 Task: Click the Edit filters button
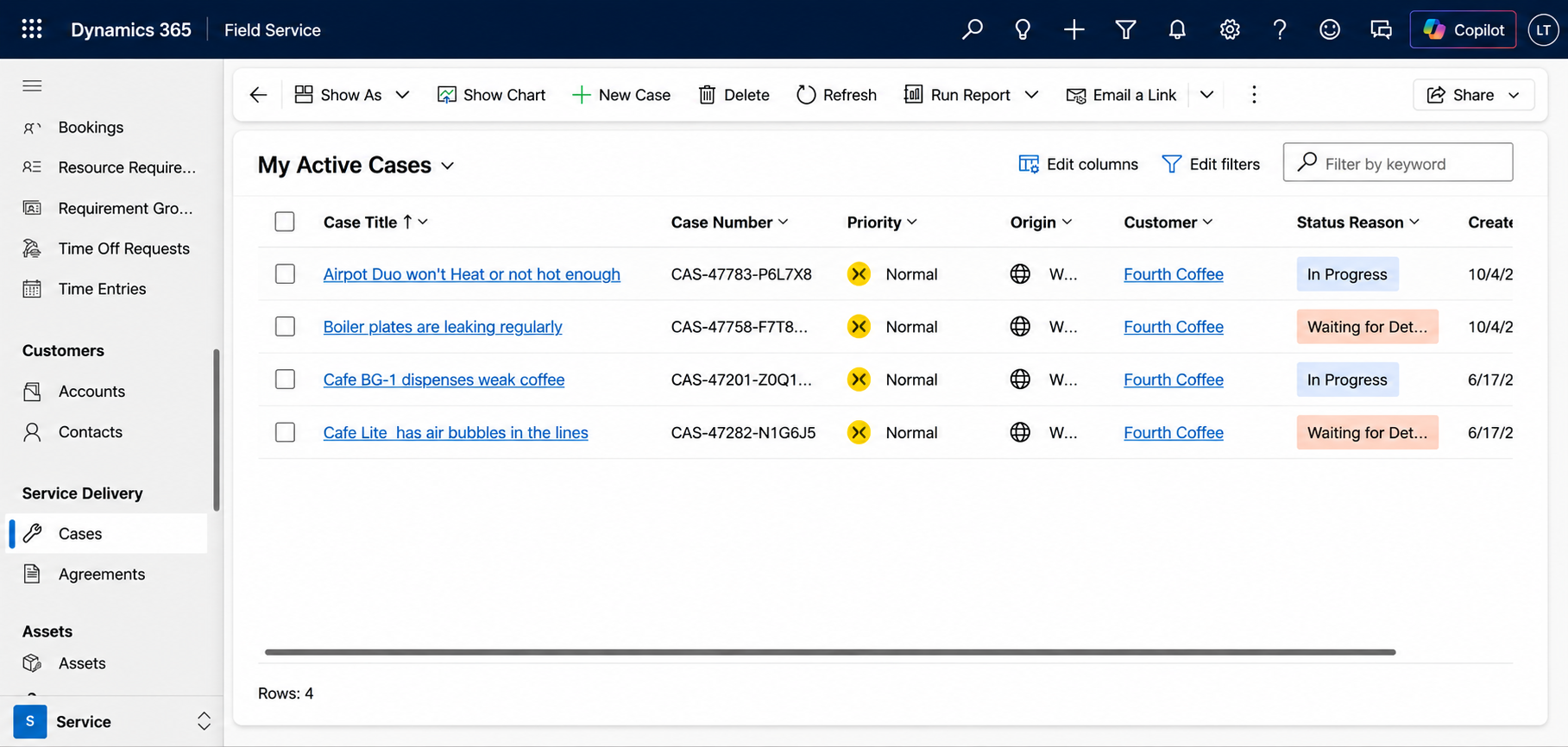(x=1211, y=164)
